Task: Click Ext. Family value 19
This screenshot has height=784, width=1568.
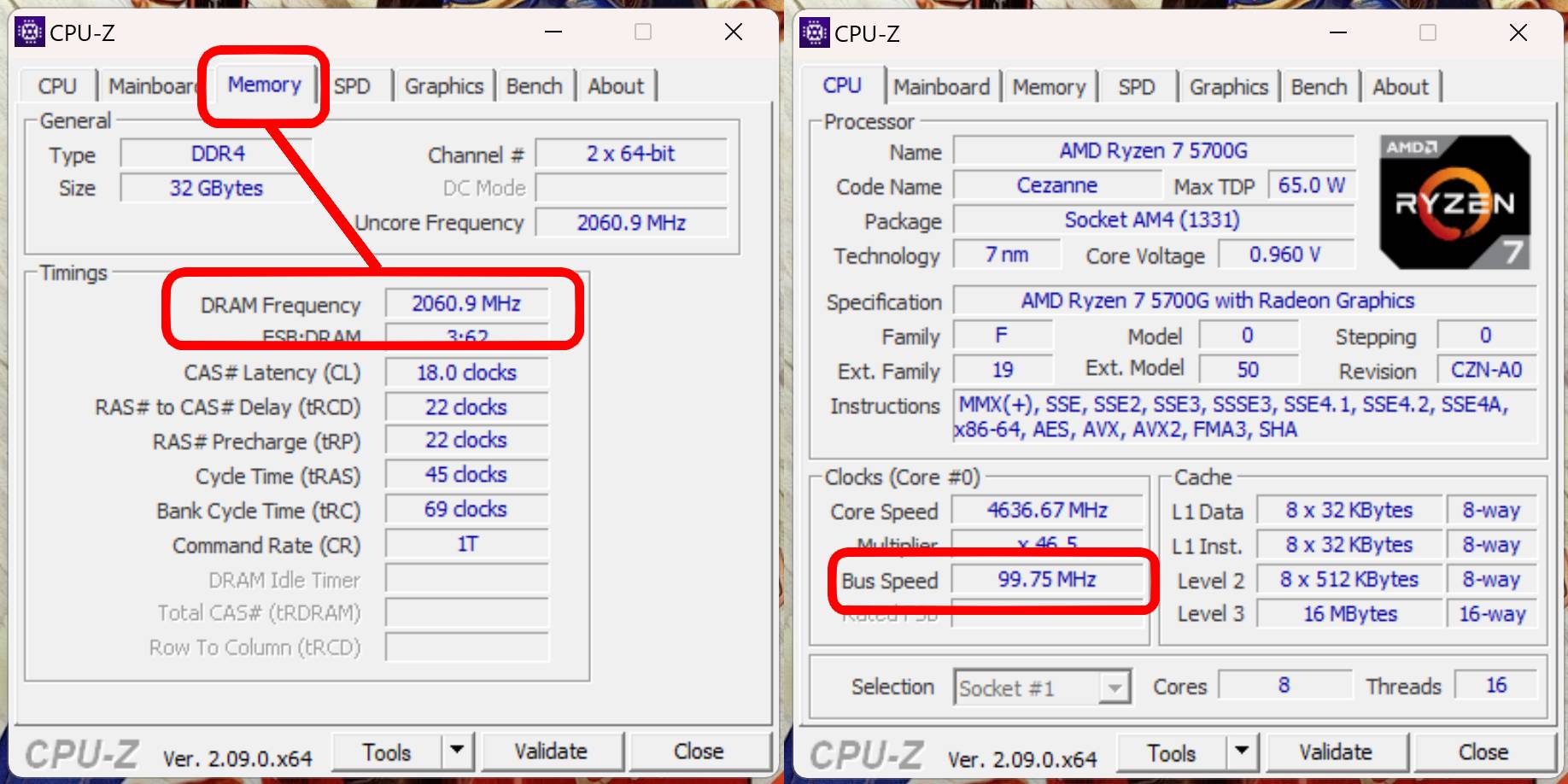Action: click(1003, 370)
